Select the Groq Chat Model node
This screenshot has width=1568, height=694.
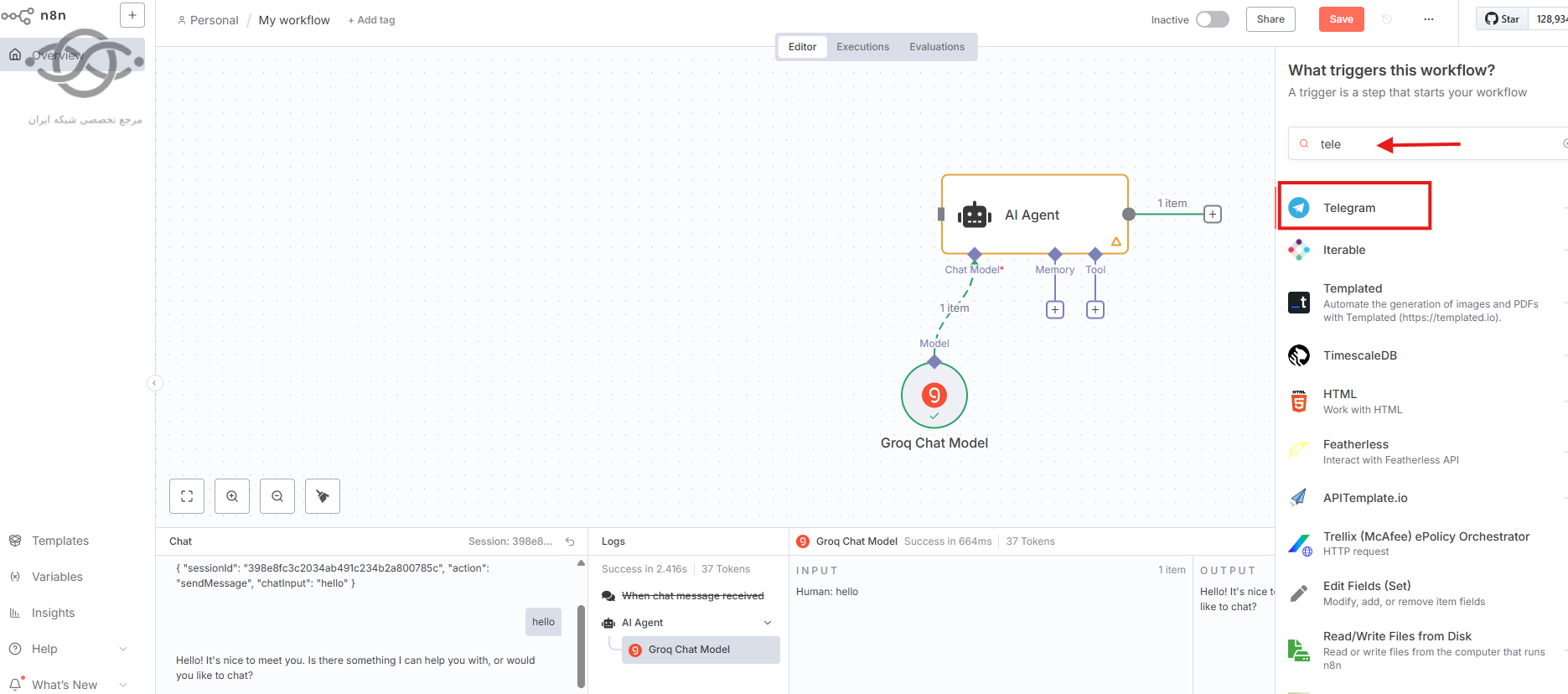point(934,395)
